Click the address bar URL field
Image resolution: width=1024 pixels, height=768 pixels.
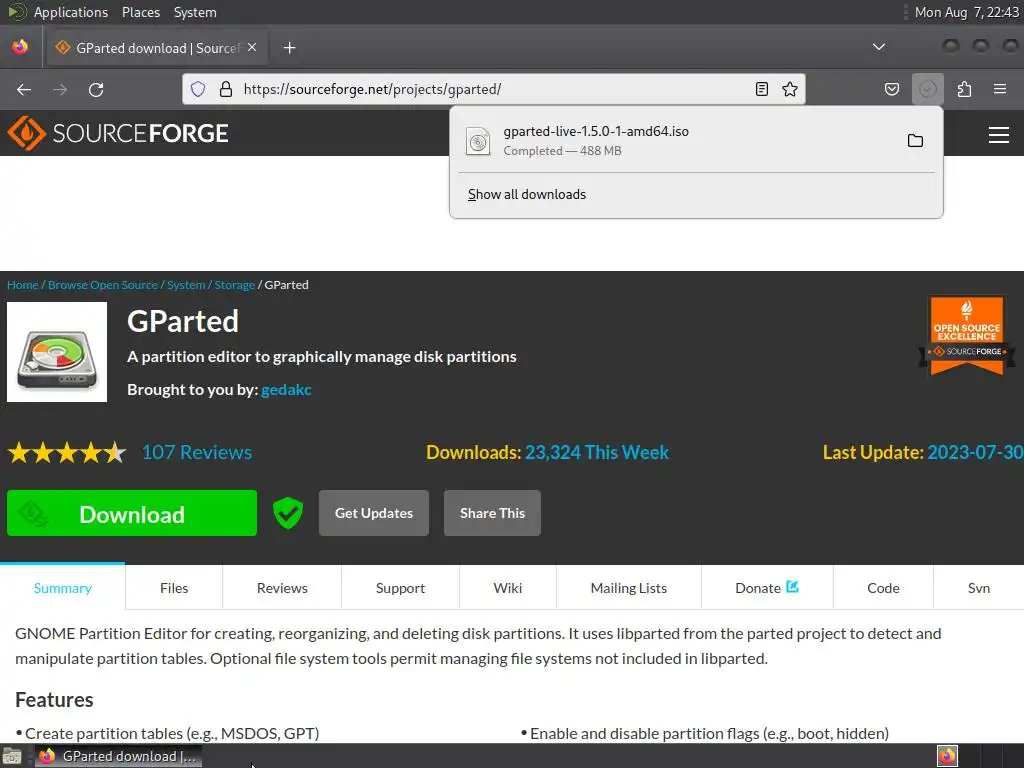coord(493,89)
